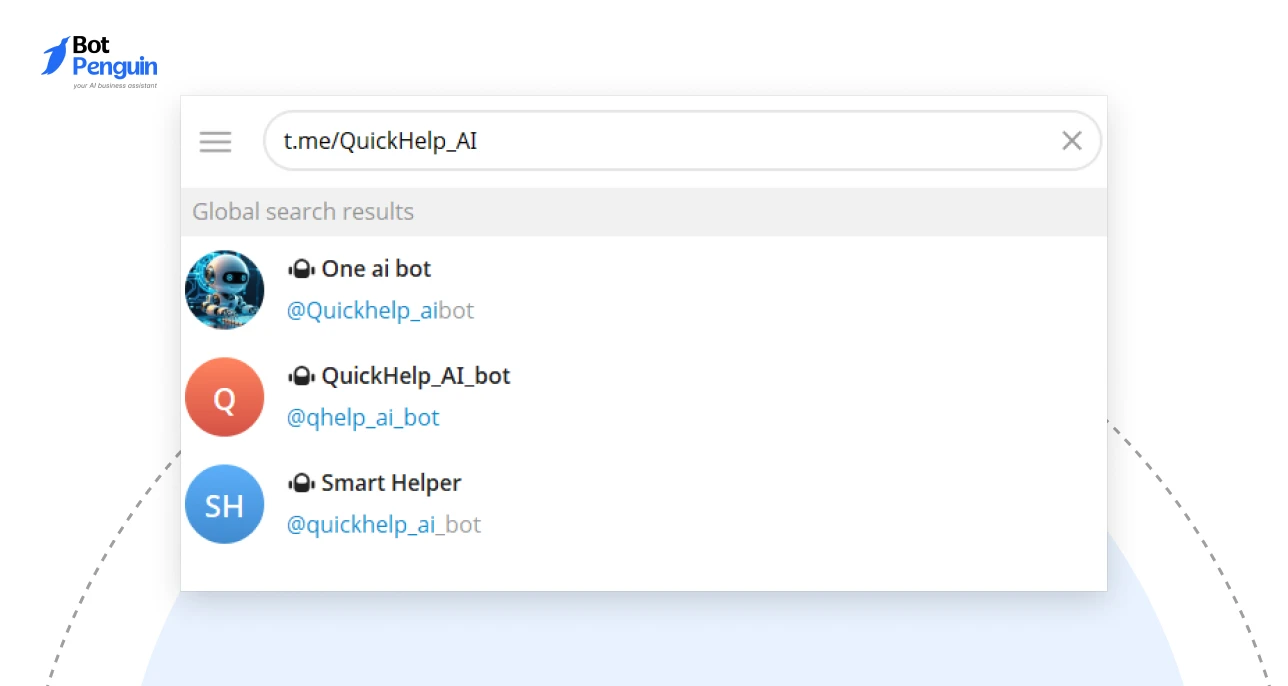Click the bot icon beside Smart Helper
This screenshot has width=1288, height=686.
302,484
